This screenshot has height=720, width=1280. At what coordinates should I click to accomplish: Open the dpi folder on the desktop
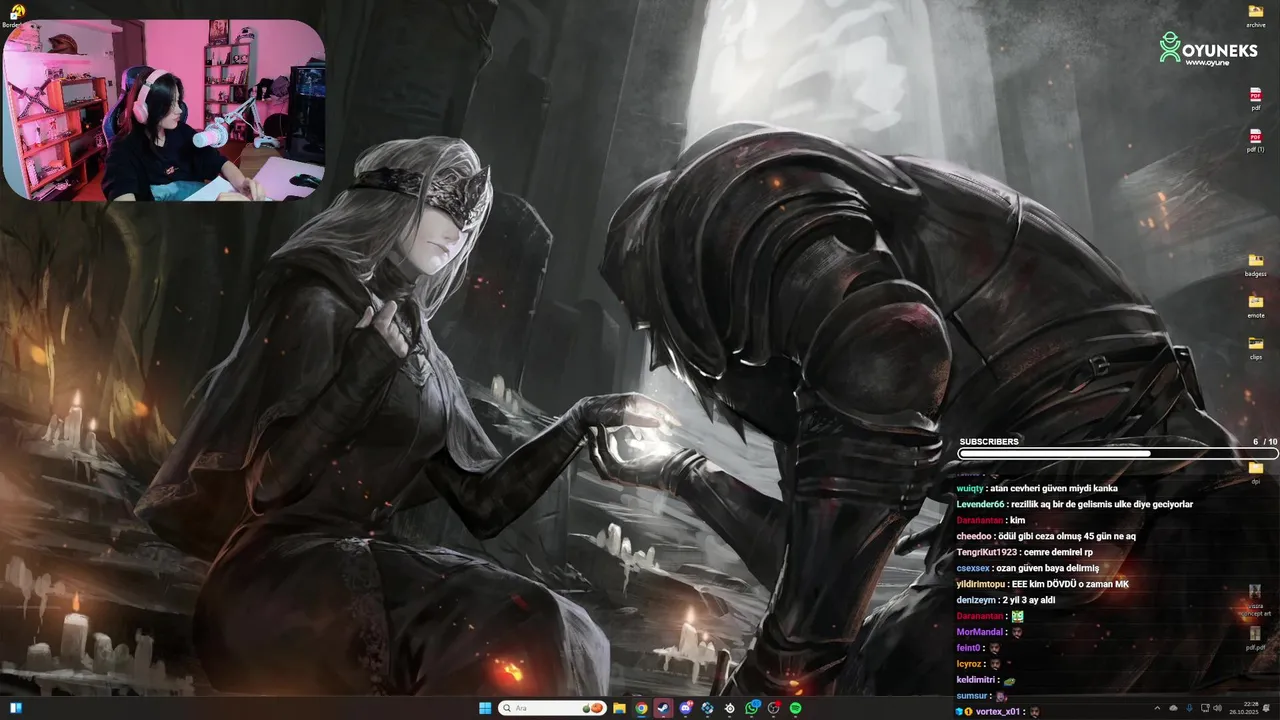click(x=1256, y=472)
